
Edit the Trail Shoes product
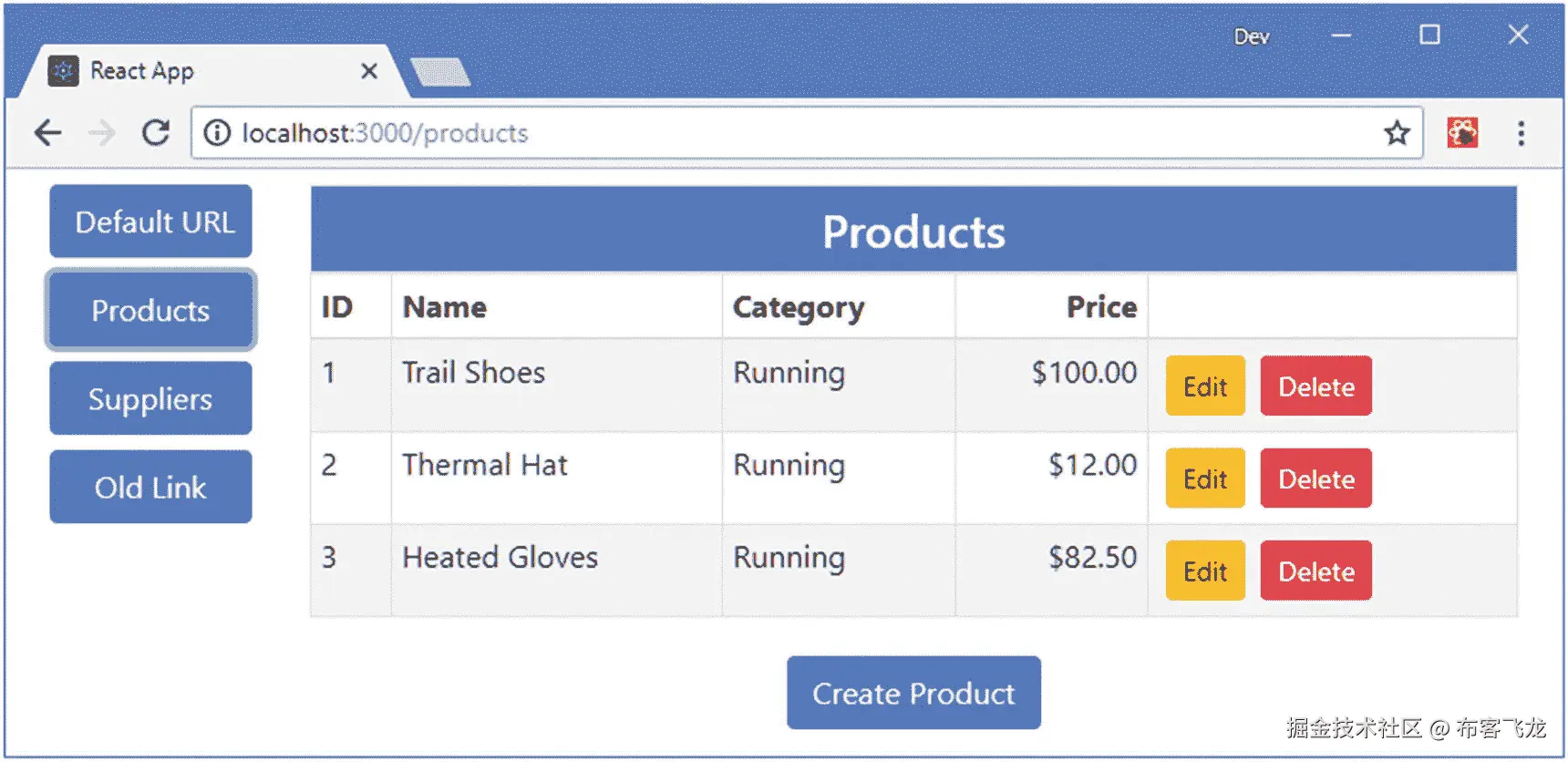1205,386
